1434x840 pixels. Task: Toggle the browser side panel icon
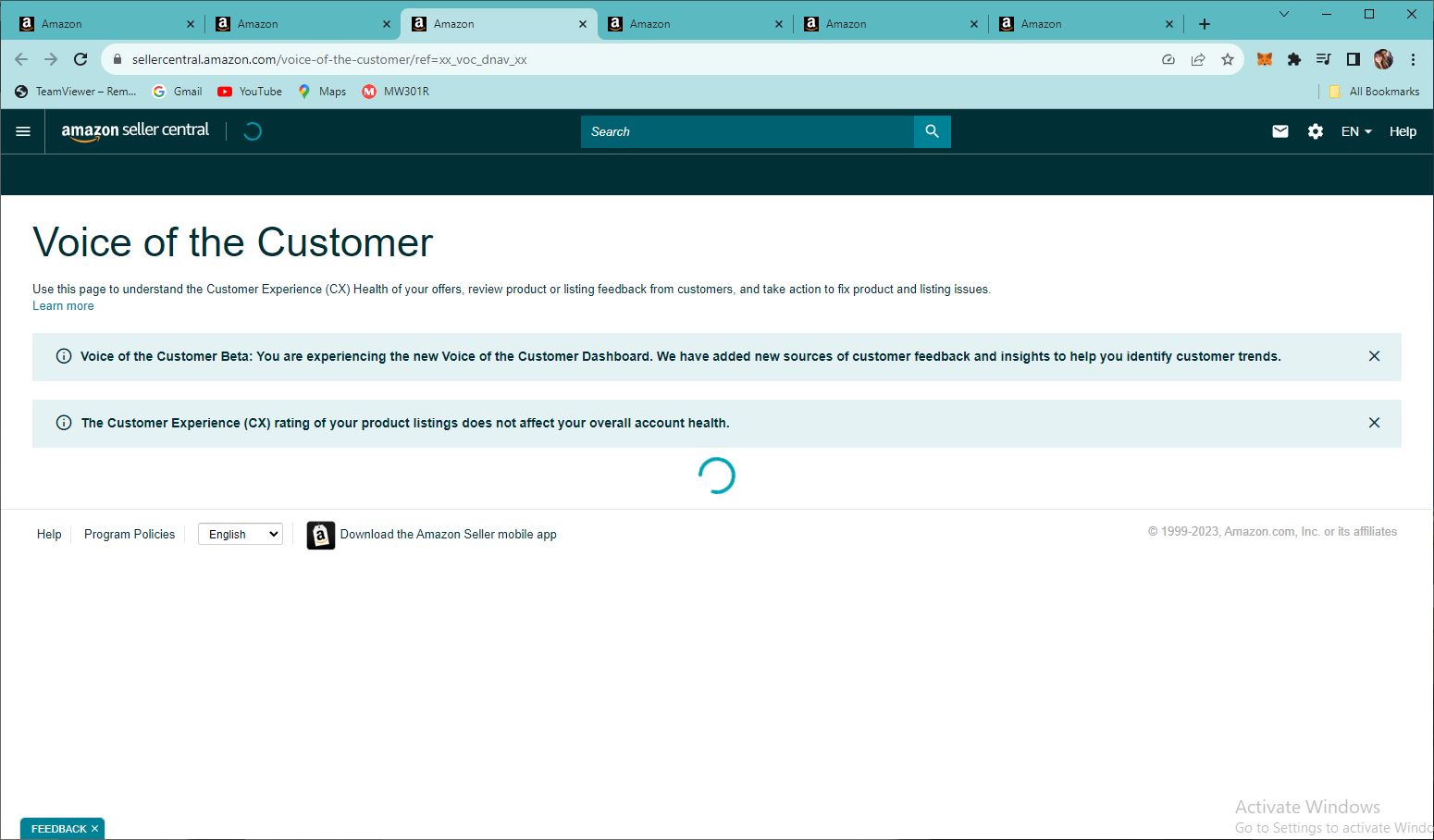click(x=1354, y=59)
